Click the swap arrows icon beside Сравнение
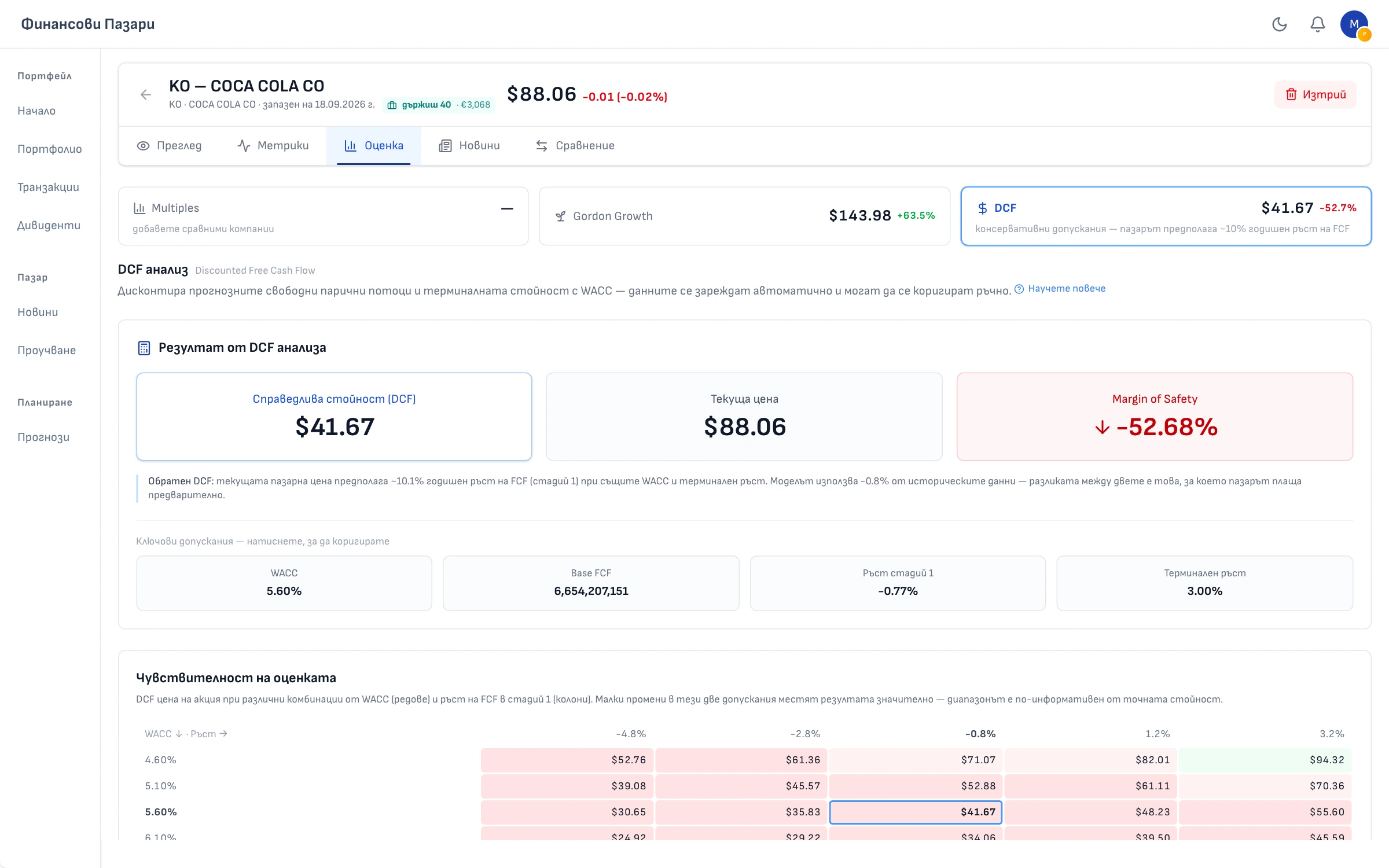The image size is (1389, 868). (542, 146)
